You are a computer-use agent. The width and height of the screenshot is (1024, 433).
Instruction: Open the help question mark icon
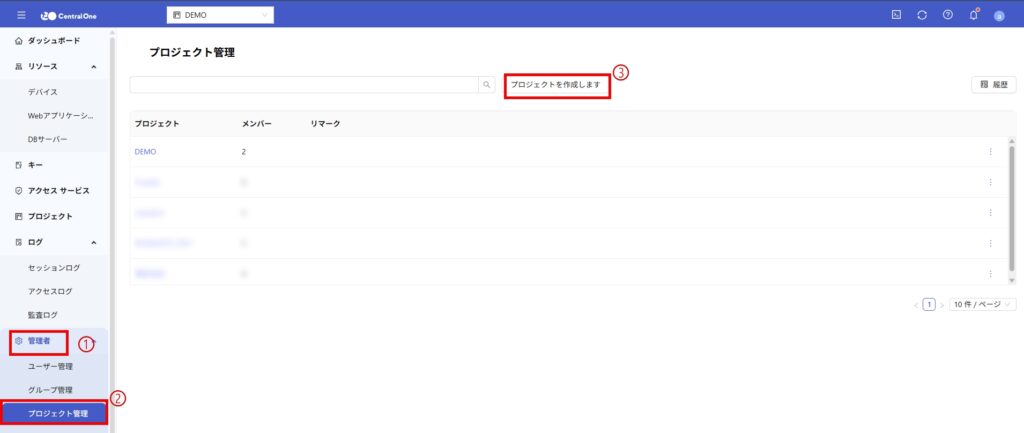coord(947,15)
